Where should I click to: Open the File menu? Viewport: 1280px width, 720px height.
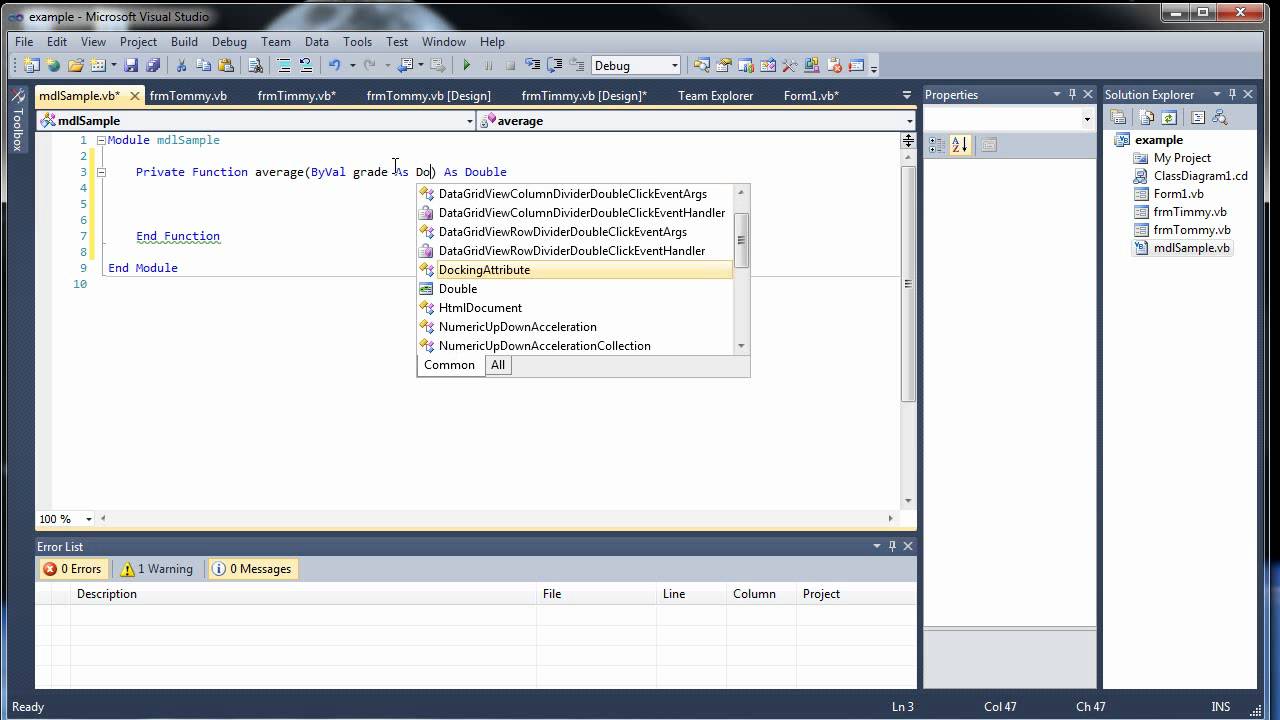coord(24,42)
